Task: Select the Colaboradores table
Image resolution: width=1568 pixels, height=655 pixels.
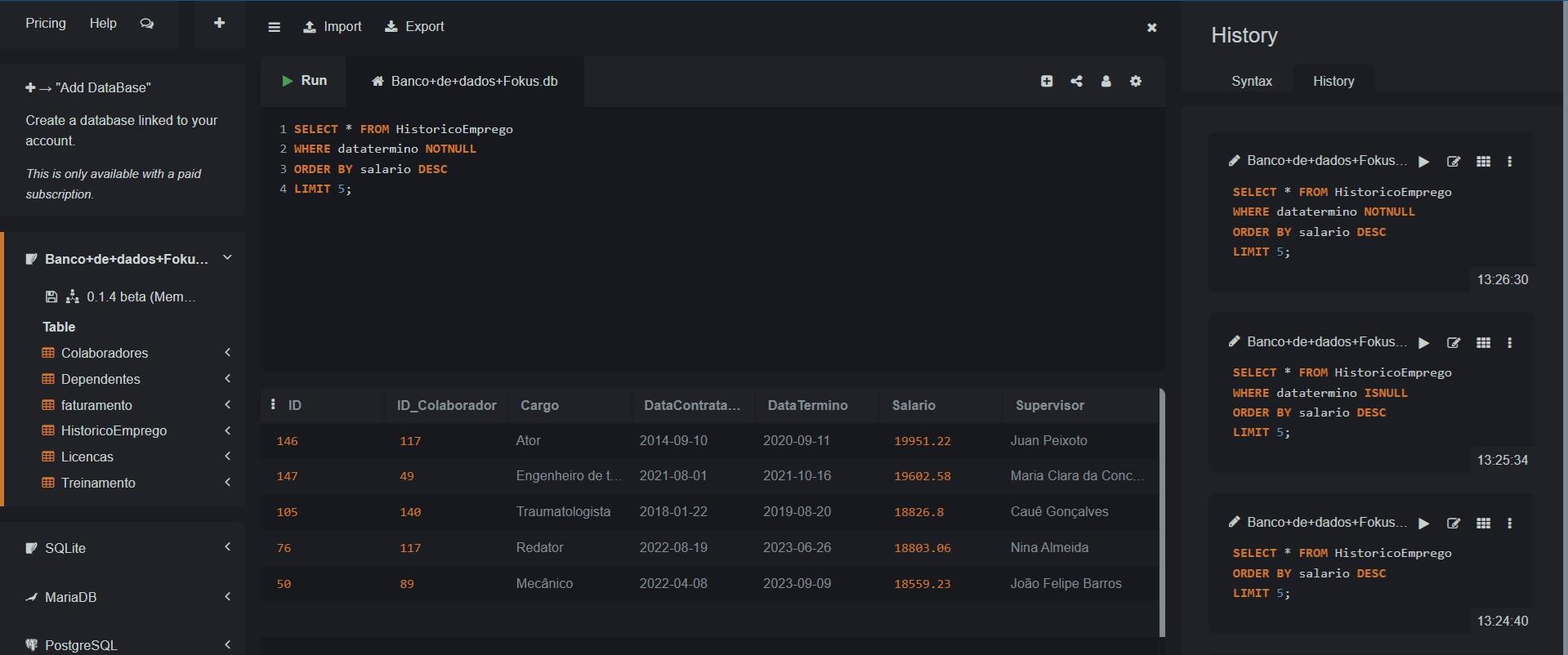Action: click(x=105, y=353)
